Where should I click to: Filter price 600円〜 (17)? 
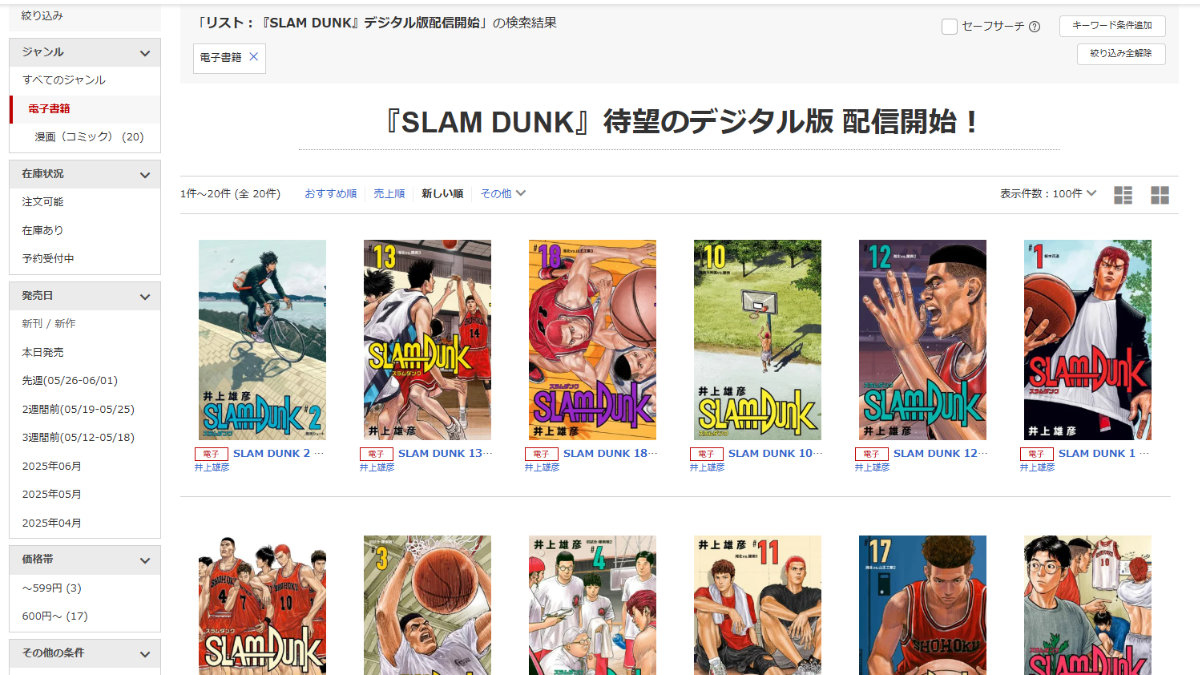click(55, 616)
